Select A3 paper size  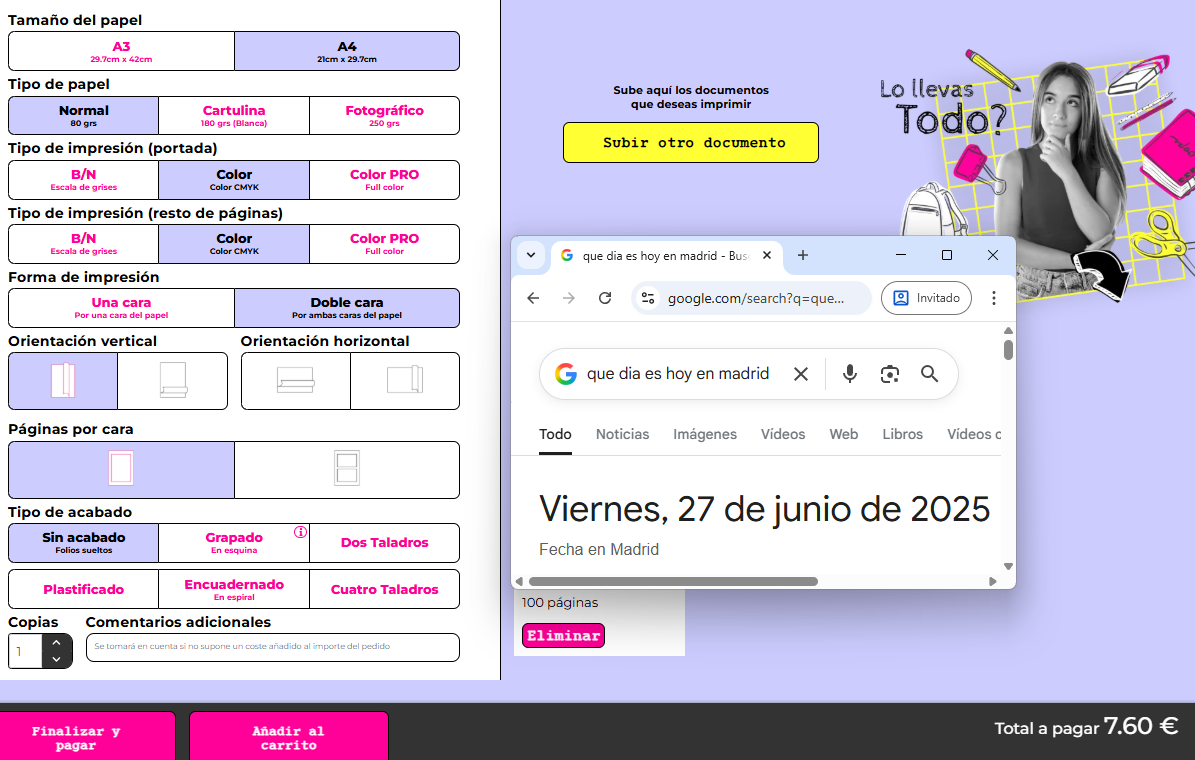(121, 51)
